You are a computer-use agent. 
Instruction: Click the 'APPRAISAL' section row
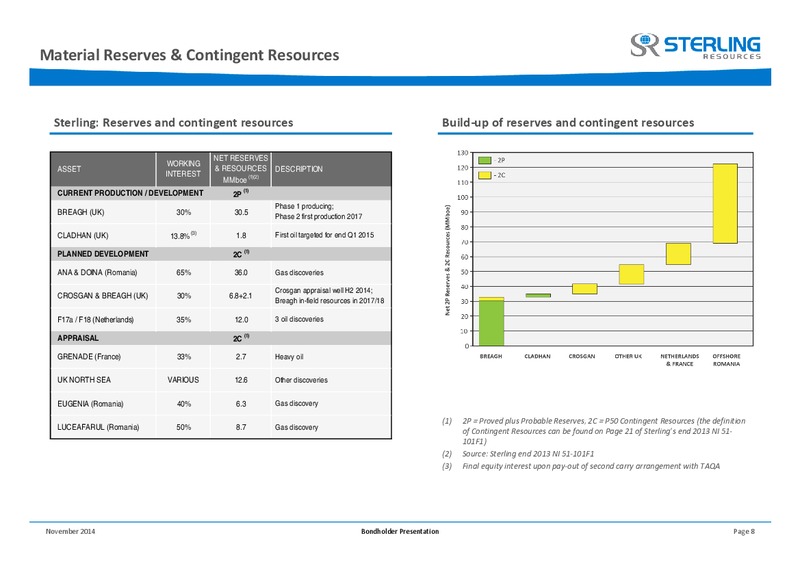221,338
